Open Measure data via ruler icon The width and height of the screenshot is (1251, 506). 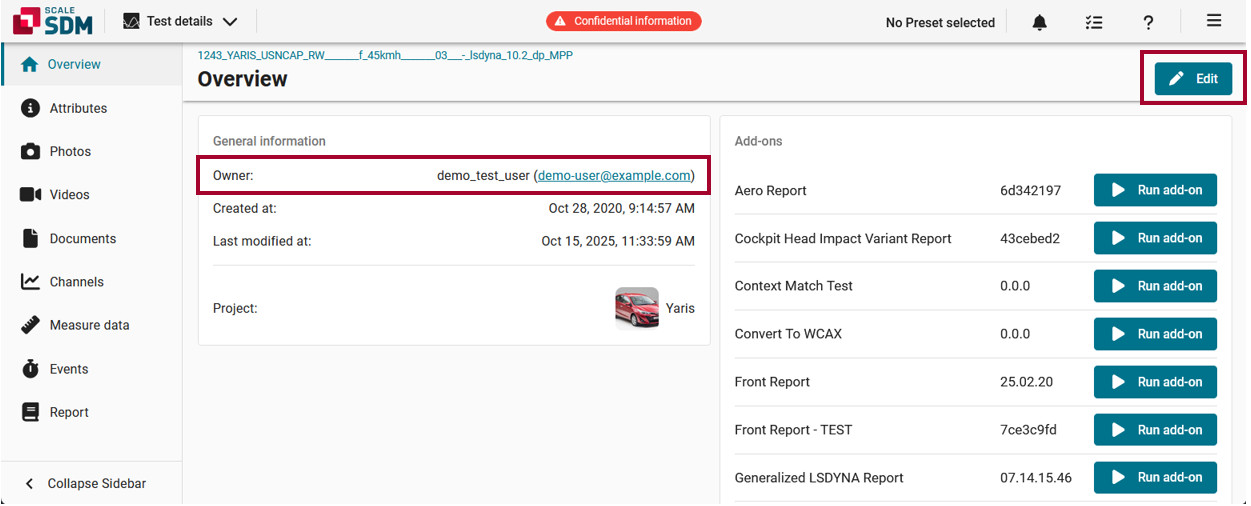pyautogui.click(x=31, y=326)
